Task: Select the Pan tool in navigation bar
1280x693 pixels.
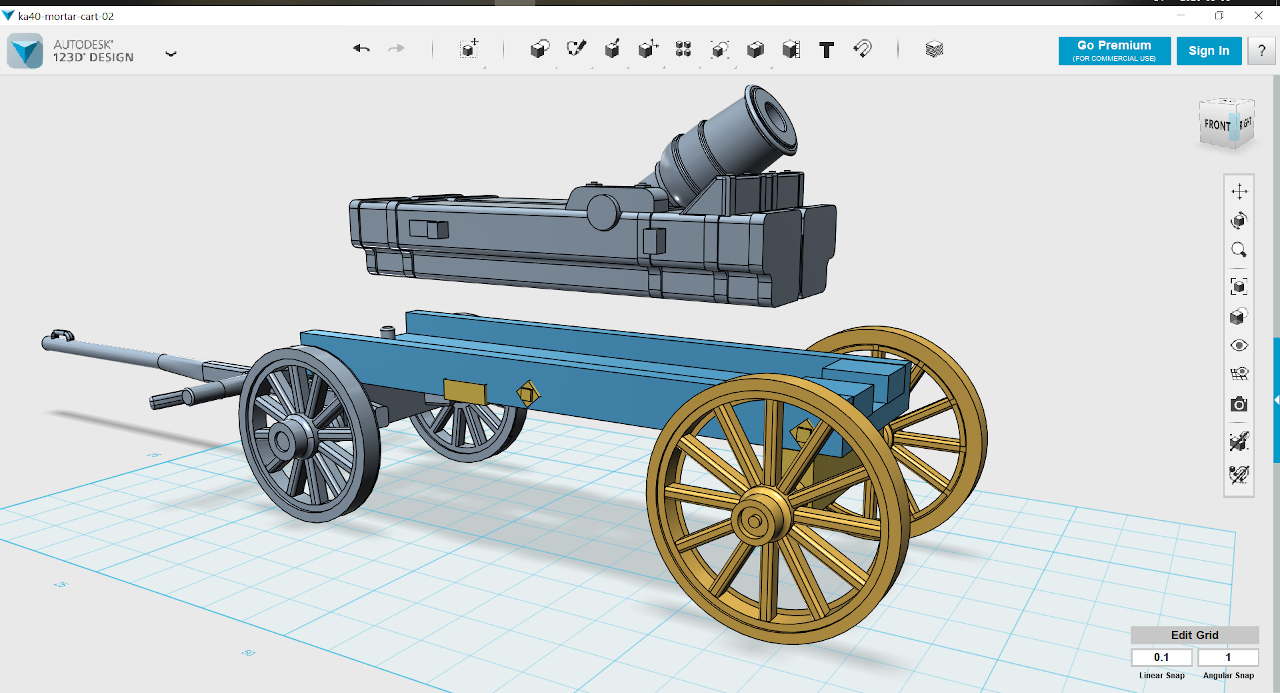Action: (x=1239, y=191)
